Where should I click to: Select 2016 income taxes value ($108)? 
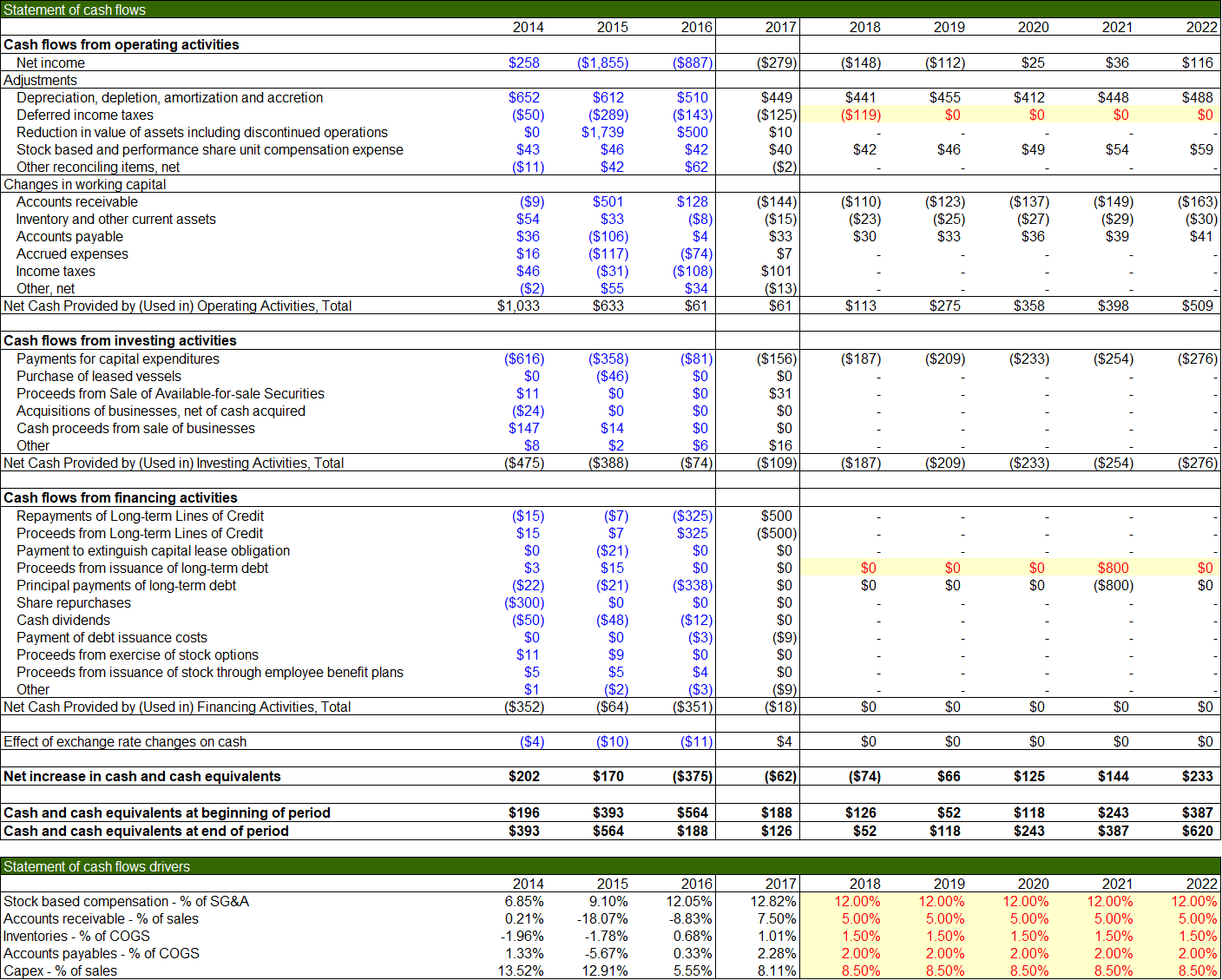[692, 271]
